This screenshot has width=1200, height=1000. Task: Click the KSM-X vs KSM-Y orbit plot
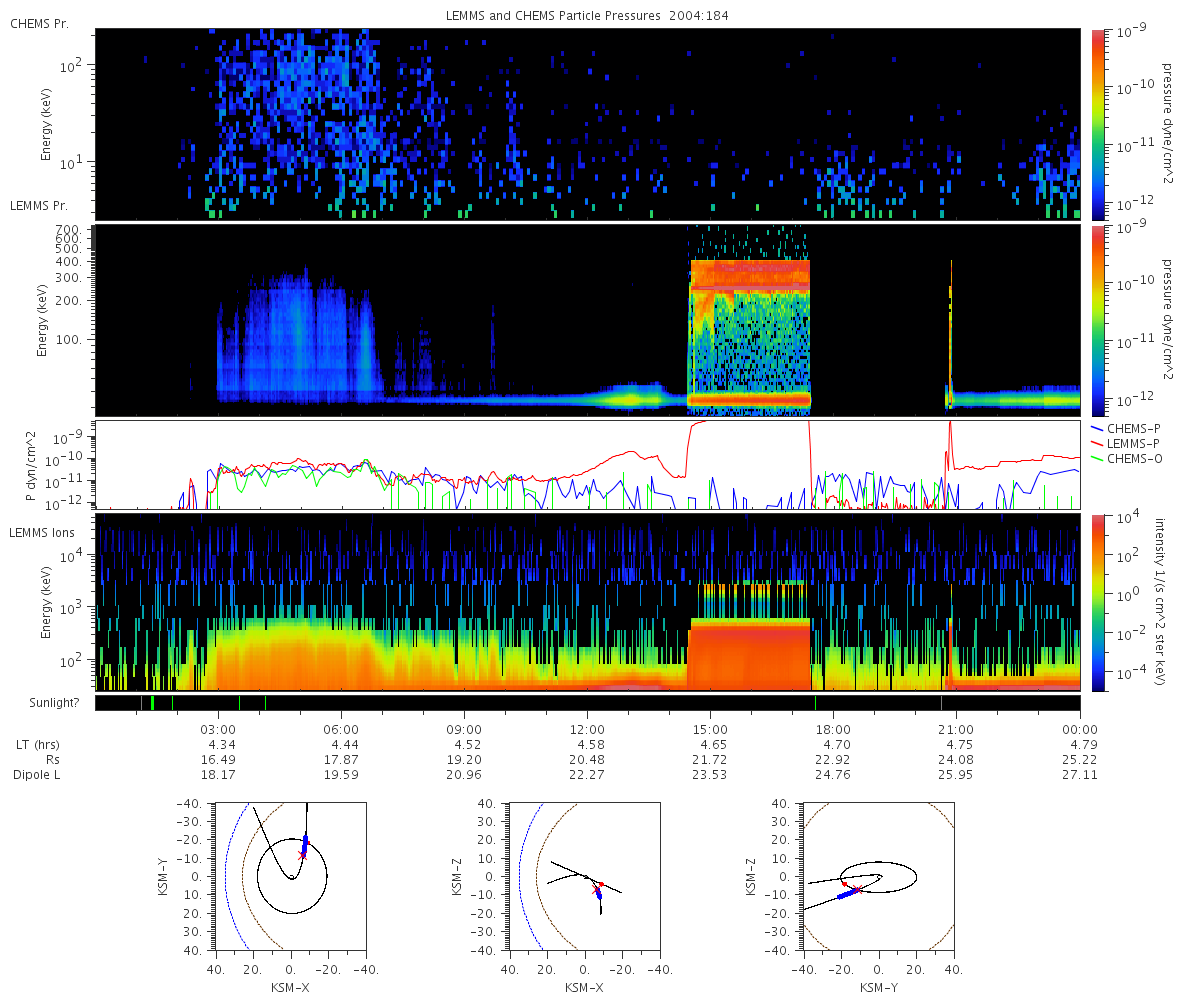291,876
